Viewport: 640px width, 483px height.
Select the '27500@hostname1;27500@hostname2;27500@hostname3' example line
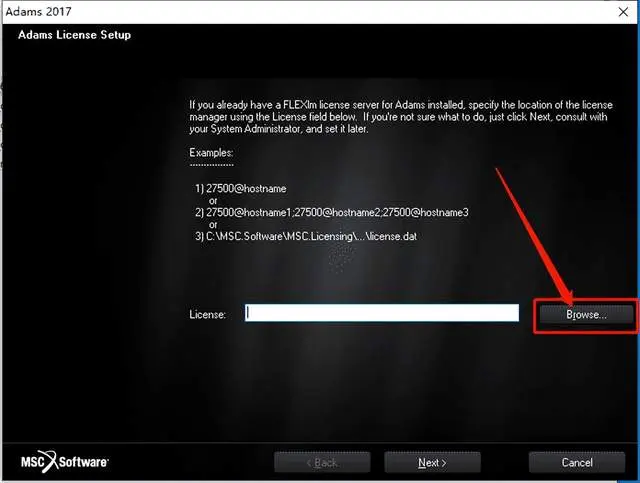coord(332,212)
